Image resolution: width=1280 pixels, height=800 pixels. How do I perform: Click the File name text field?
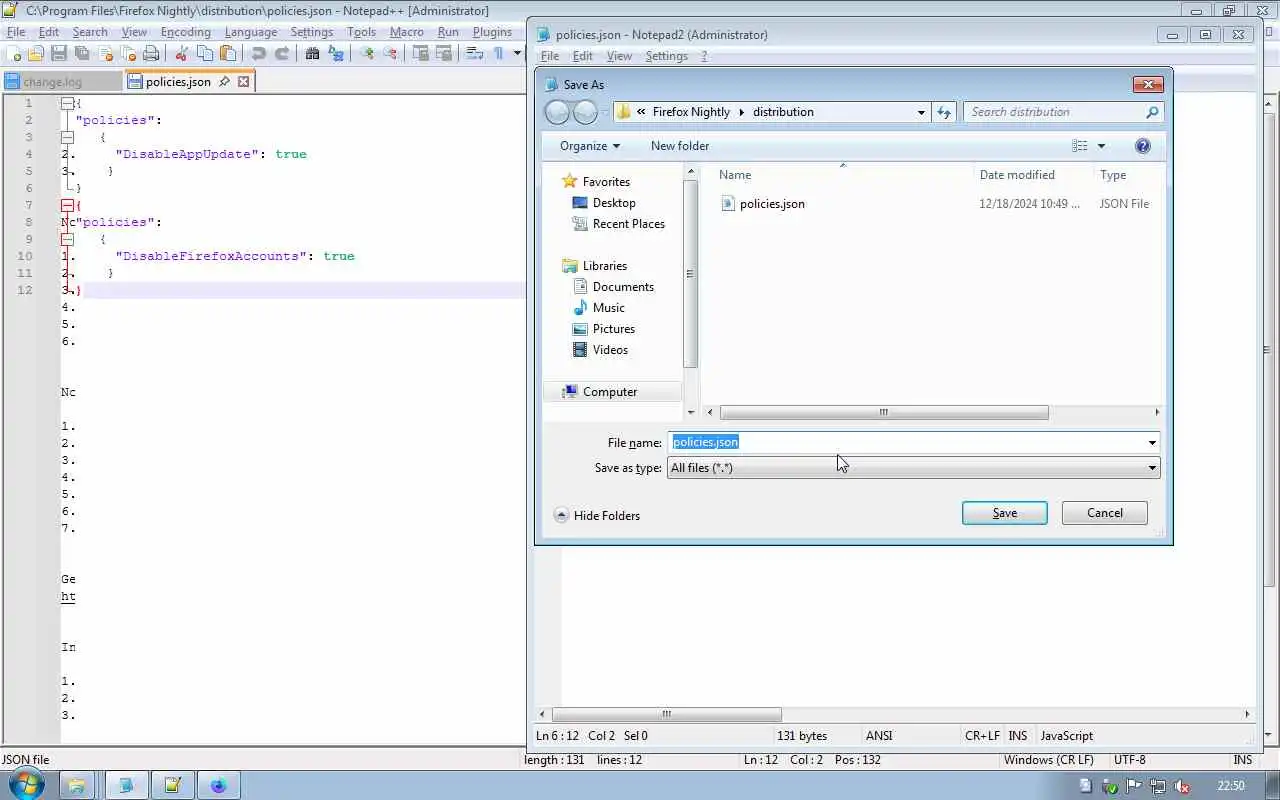(x=908, y=442)
